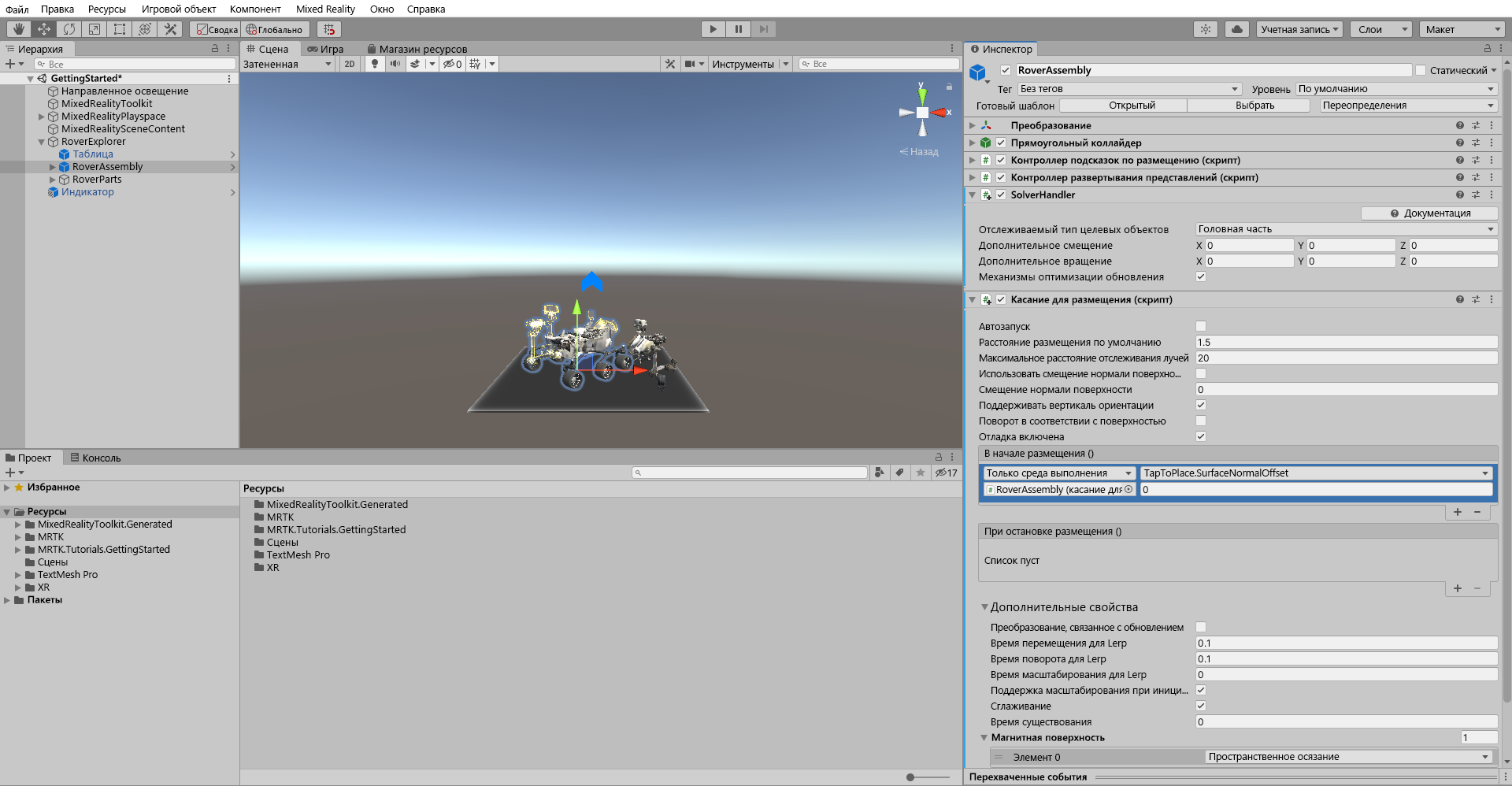
Task: Select the Rect transform tool
Action: click(x=120, y=29)
